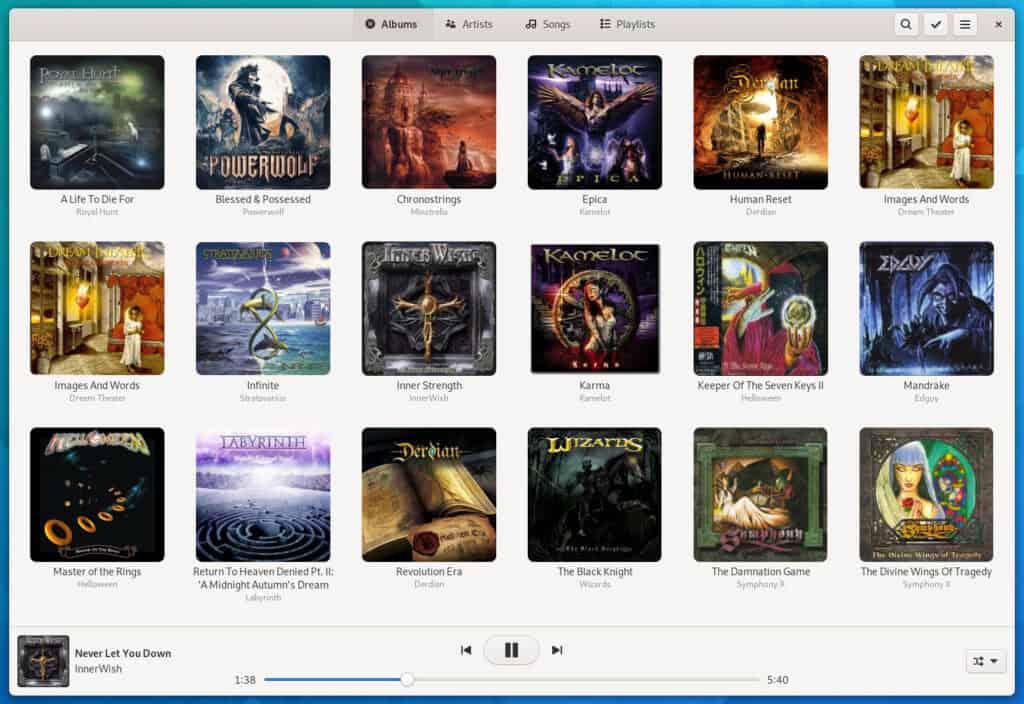The width and height of the screenshot is (1024, 704).
Task: Click the 'Master of the Rings' title
Action: coord(97,571)
